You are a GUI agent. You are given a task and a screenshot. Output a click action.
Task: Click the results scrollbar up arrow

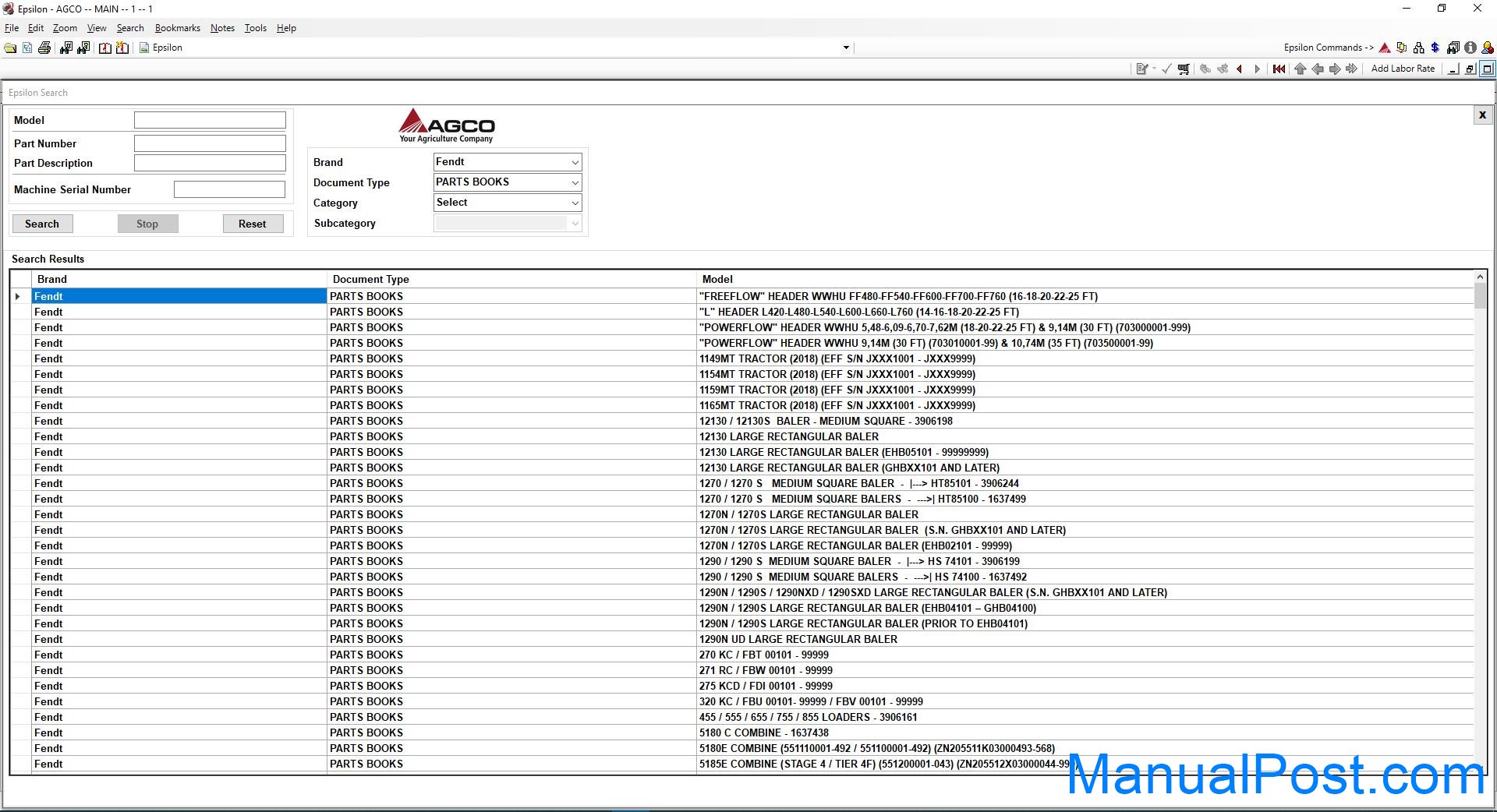[1480, 277]
